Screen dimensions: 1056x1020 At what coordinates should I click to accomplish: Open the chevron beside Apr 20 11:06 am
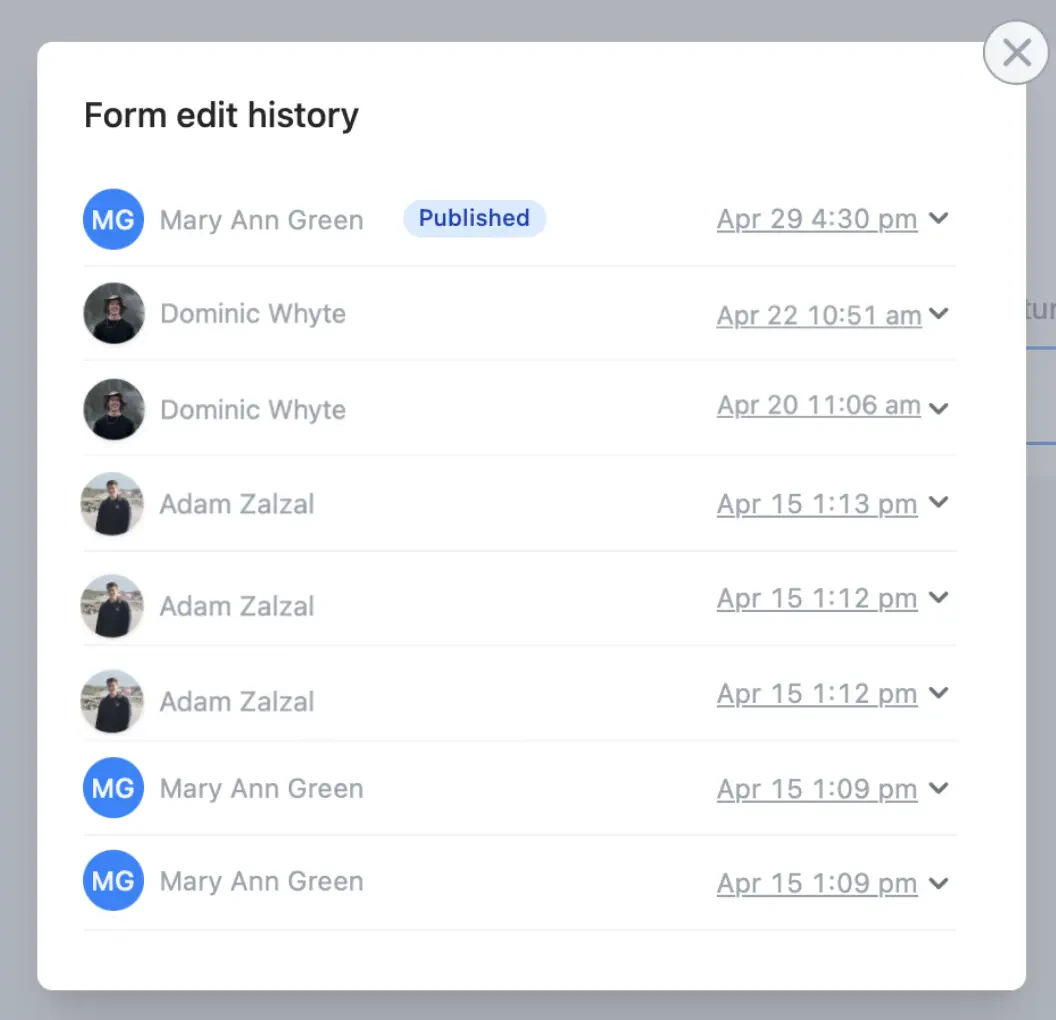pos(939,408)
